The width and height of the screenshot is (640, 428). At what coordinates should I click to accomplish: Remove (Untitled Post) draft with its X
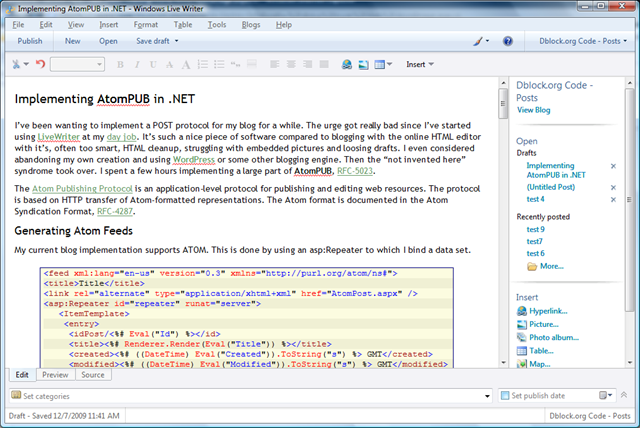613,187
